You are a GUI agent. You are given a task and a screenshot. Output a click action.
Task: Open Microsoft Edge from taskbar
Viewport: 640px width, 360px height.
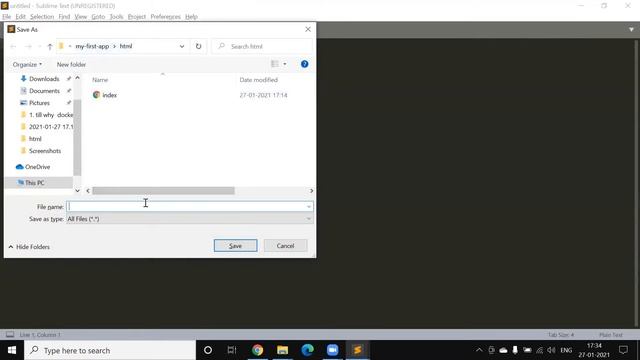[x=307, y=350]
